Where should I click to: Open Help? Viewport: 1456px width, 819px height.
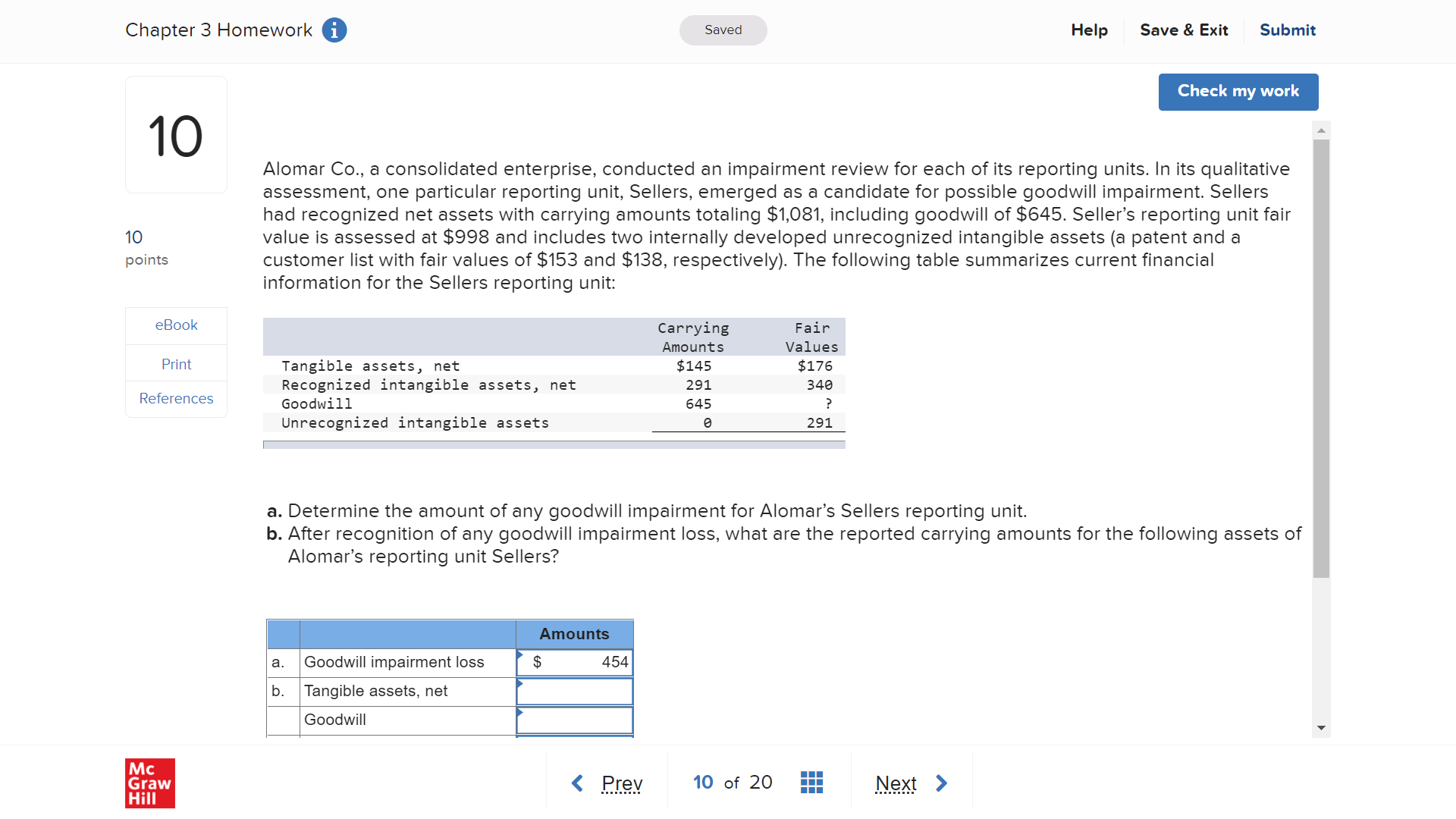click(1089, 30)
